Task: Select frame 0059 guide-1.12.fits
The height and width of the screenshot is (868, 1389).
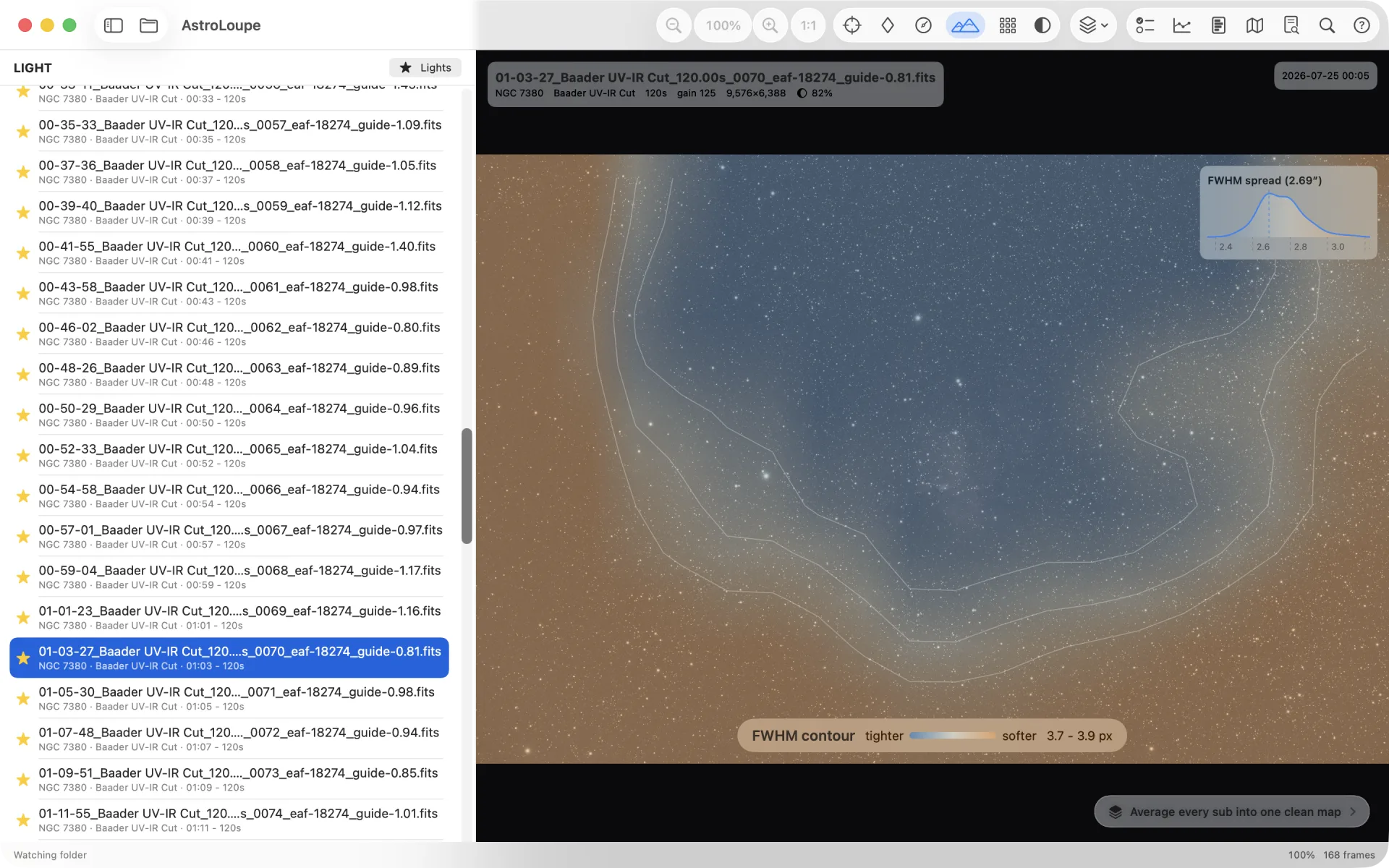Action: 229,212
